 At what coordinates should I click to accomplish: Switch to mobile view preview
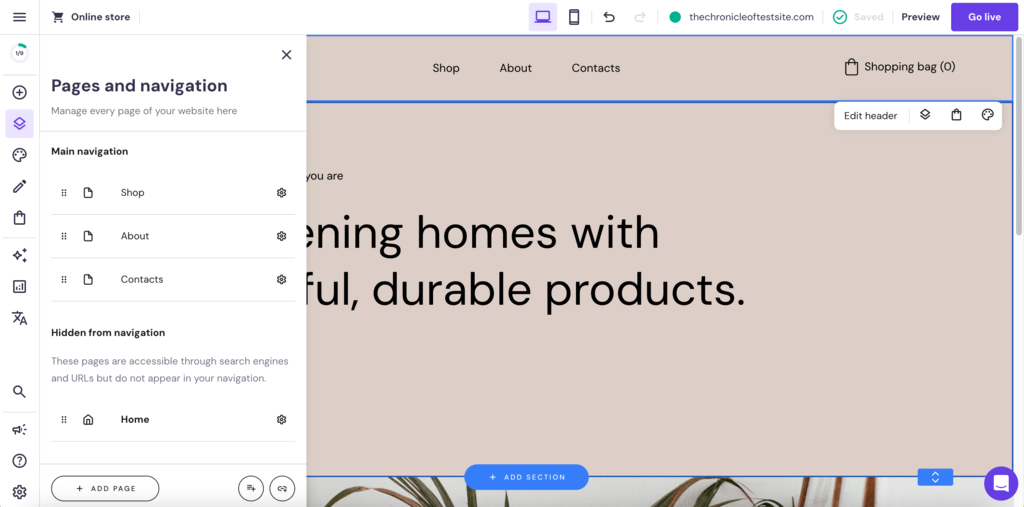(x=574, y=17)
